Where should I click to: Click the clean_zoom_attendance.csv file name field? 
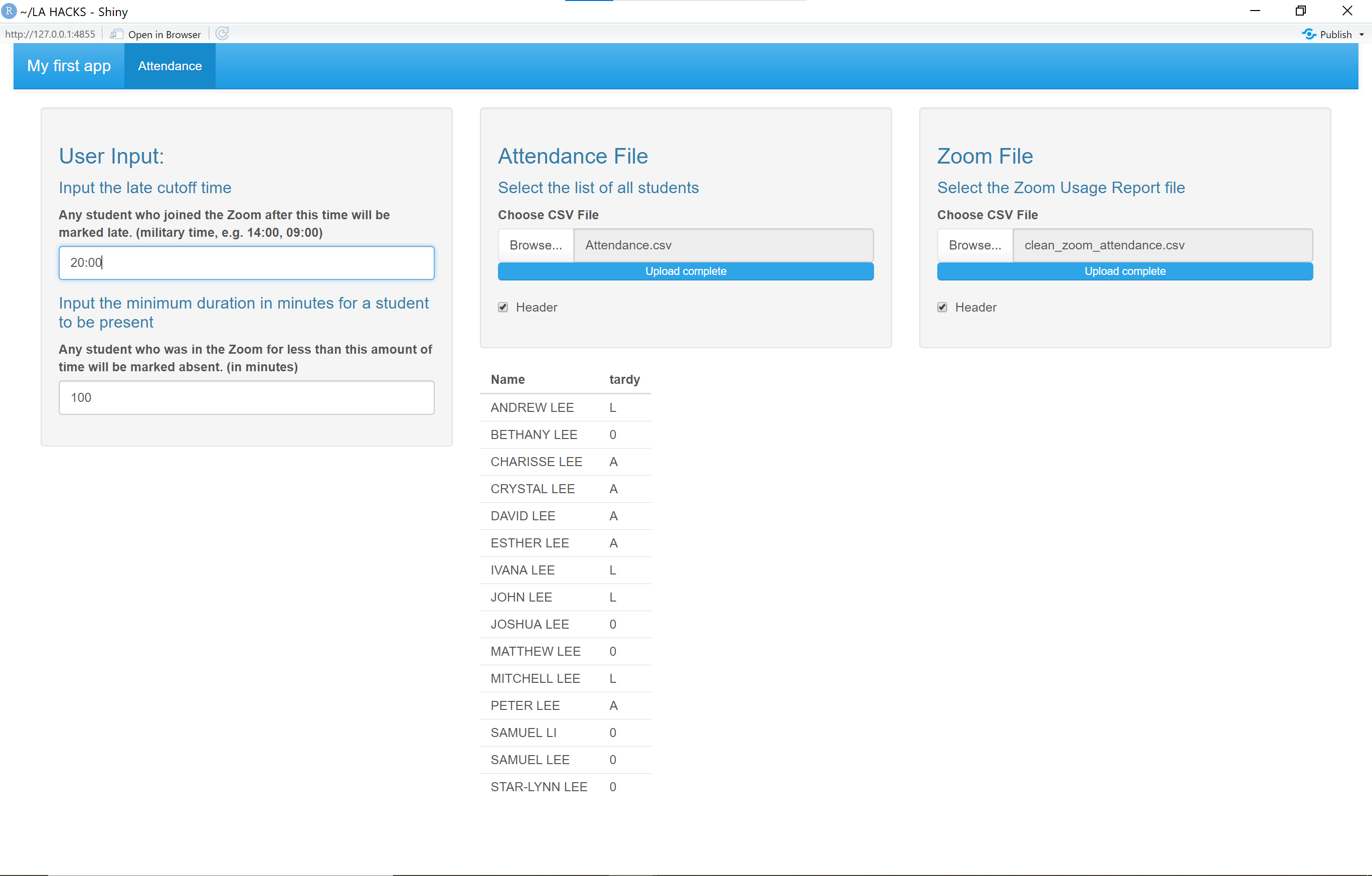click(x=1162, y=245)
